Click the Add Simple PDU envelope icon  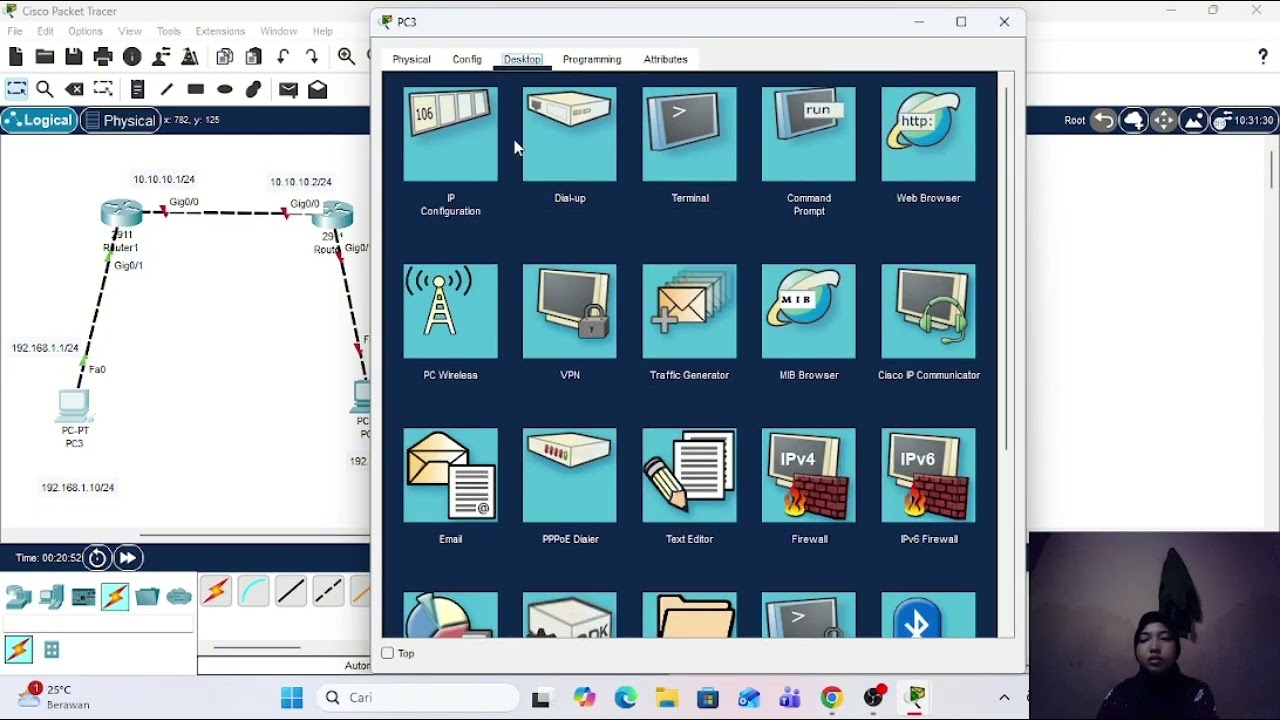tap(288, 89)
